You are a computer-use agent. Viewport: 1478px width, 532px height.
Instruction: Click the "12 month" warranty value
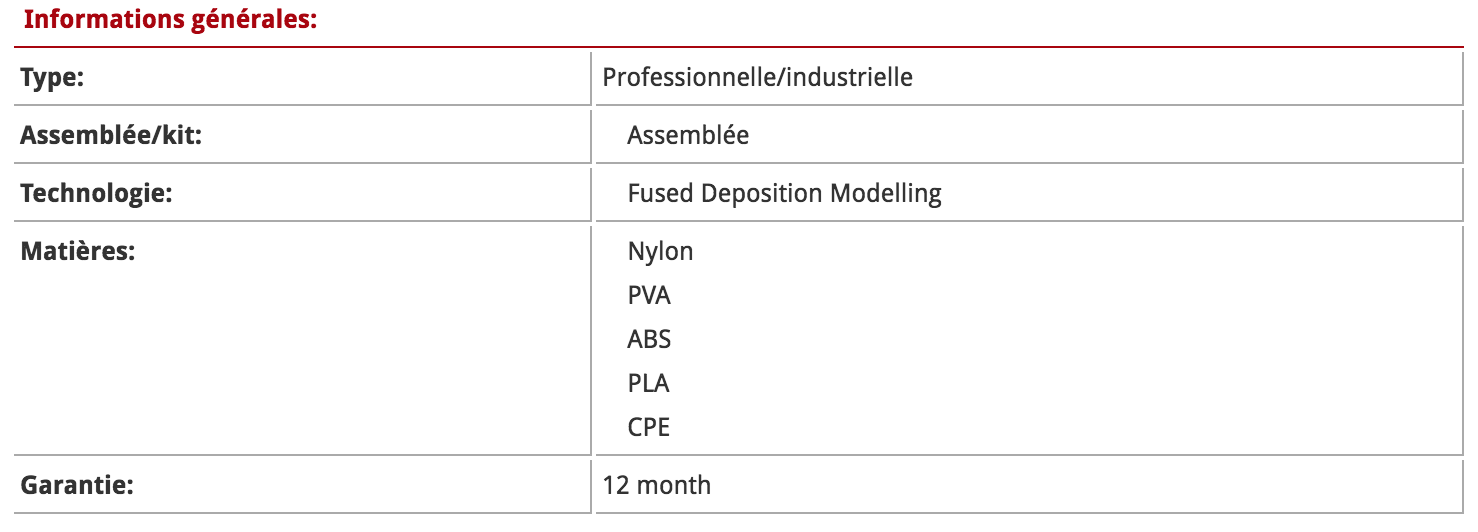[657, 486]
